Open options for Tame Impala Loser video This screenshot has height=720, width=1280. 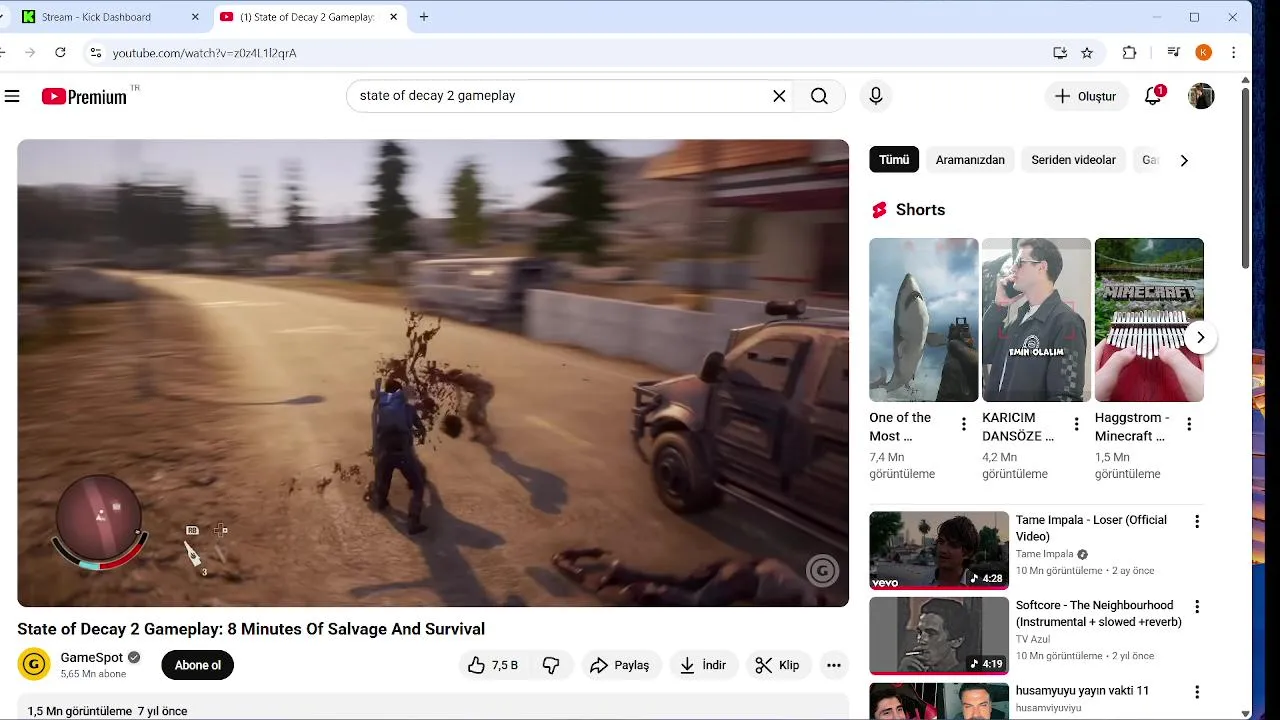coord(1196,521)
